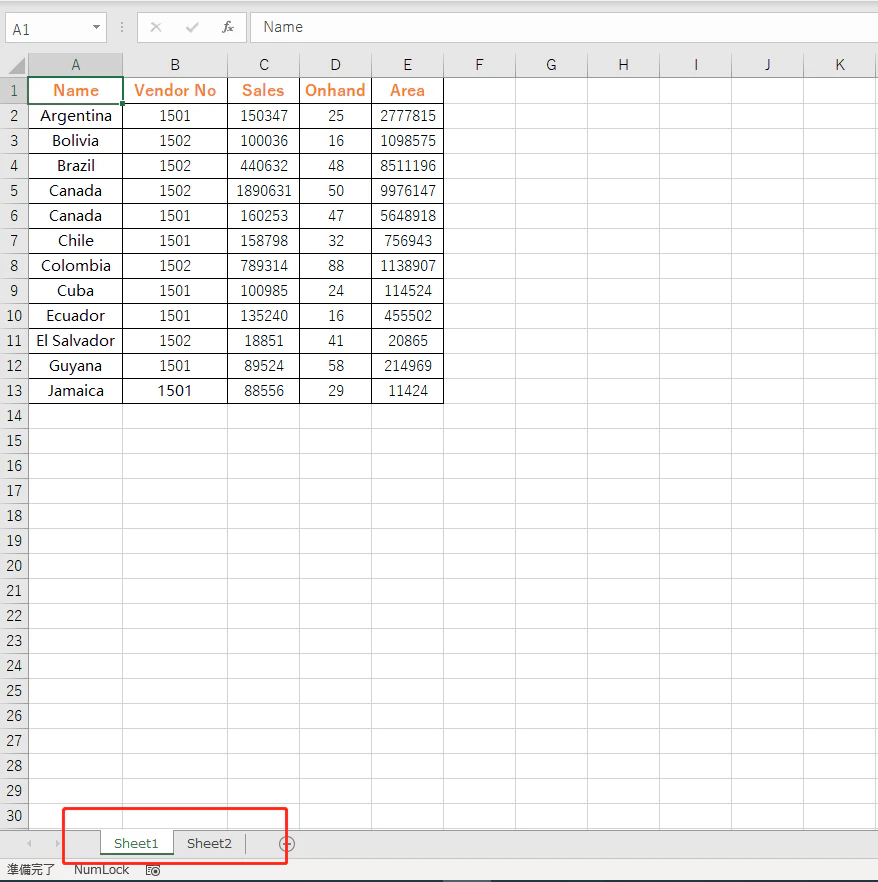This screenshot has height=882, width=878.
Task: Select column H header
Action: tap(623, 65)
